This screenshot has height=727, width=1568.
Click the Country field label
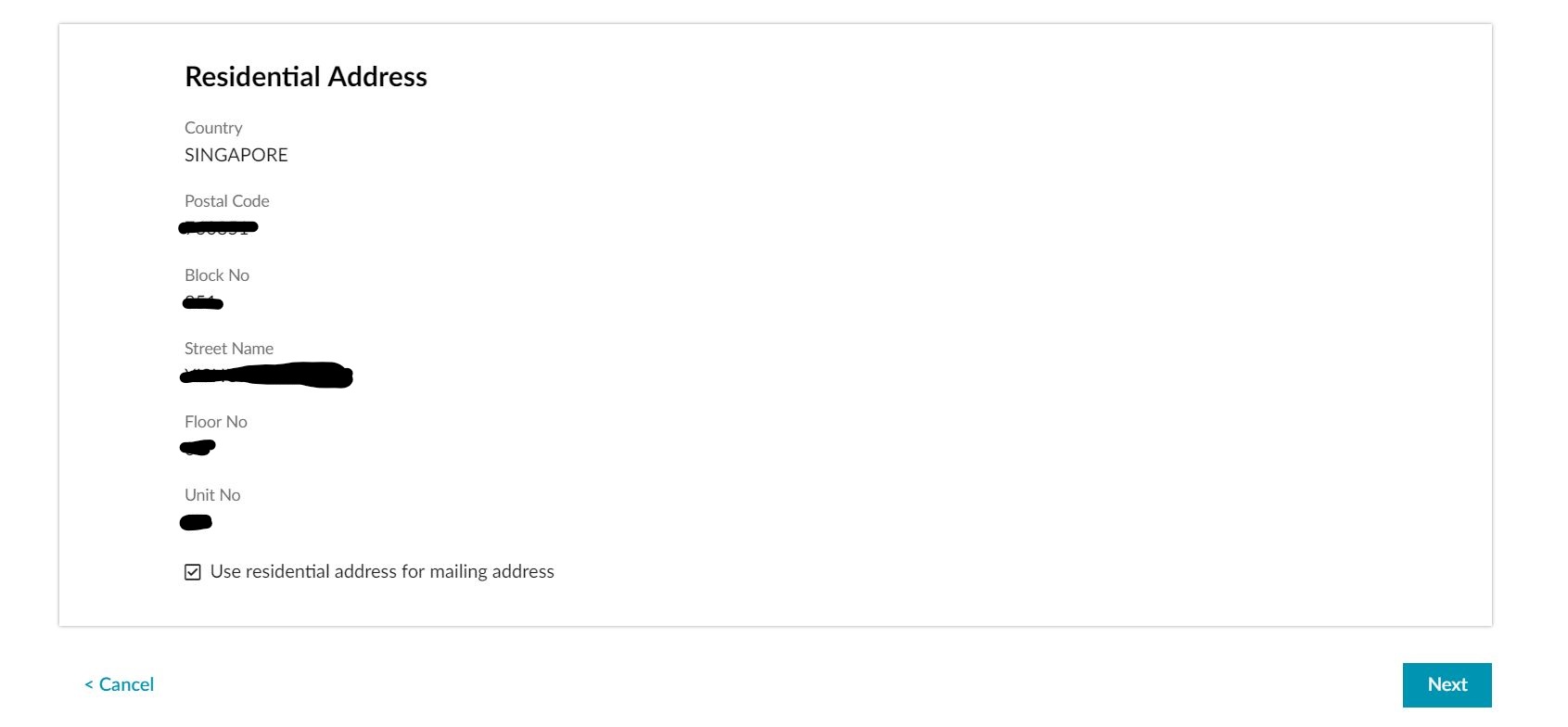[213, 128]
